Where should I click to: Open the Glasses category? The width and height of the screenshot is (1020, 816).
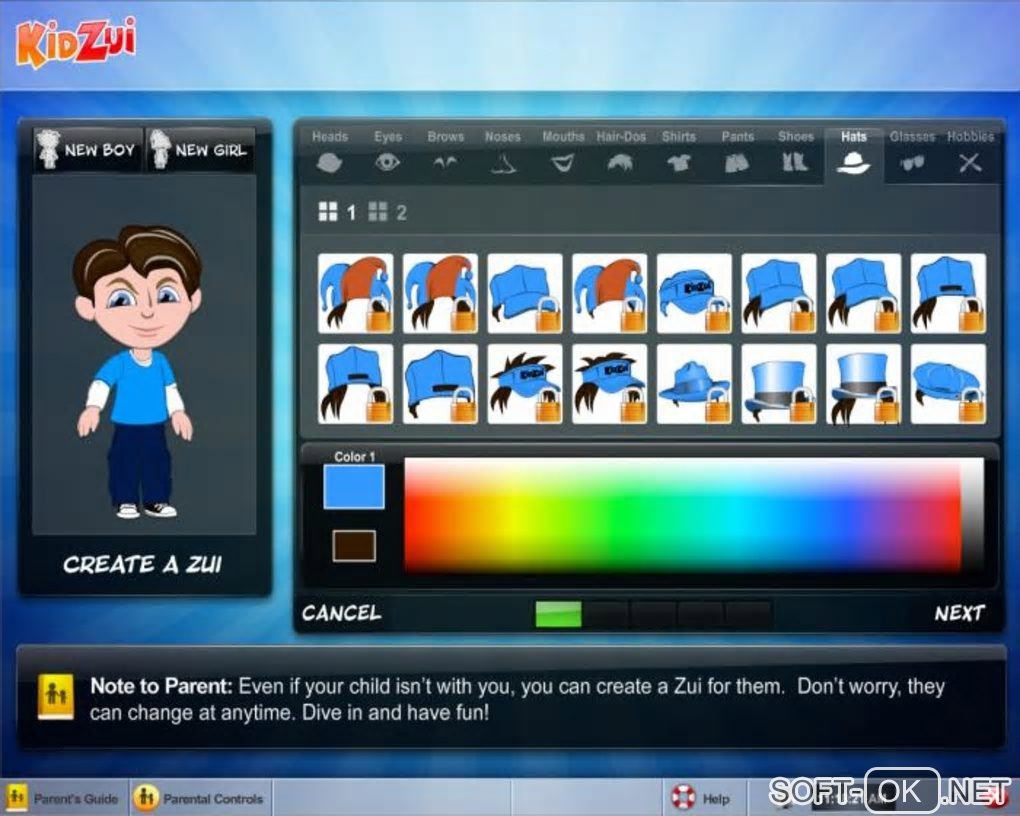point(912,154)
